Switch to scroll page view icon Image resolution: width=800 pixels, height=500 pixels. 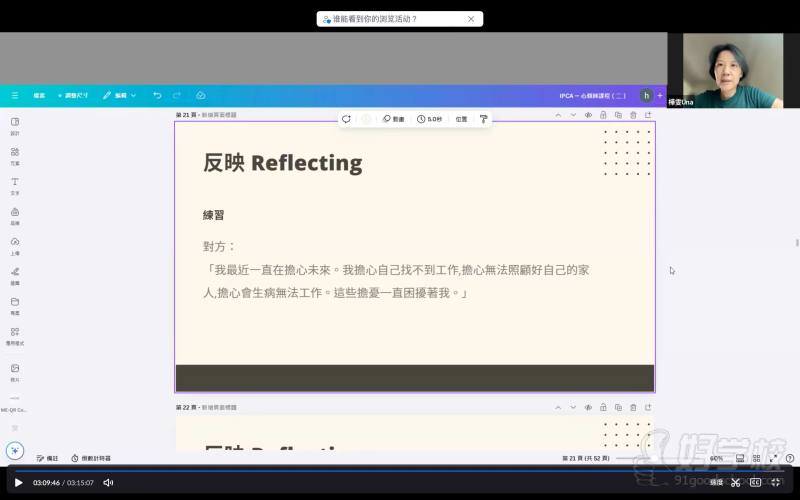740,458
